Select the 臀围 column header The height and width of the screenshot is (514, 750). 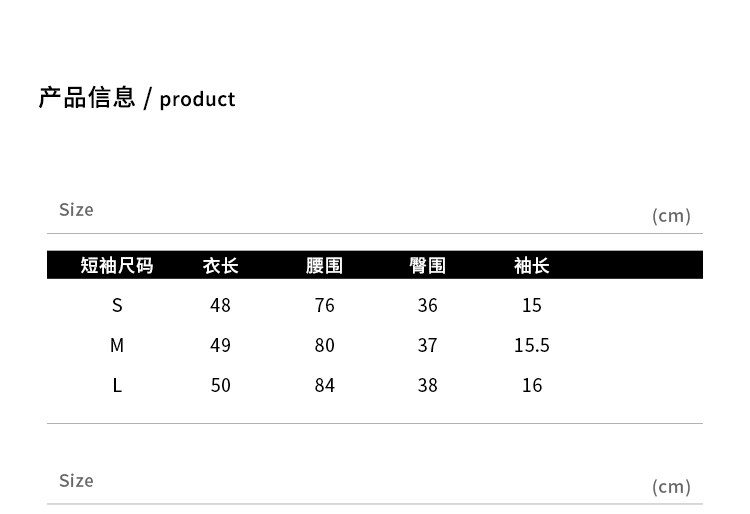pyautogui.click(x=428, y=265)
